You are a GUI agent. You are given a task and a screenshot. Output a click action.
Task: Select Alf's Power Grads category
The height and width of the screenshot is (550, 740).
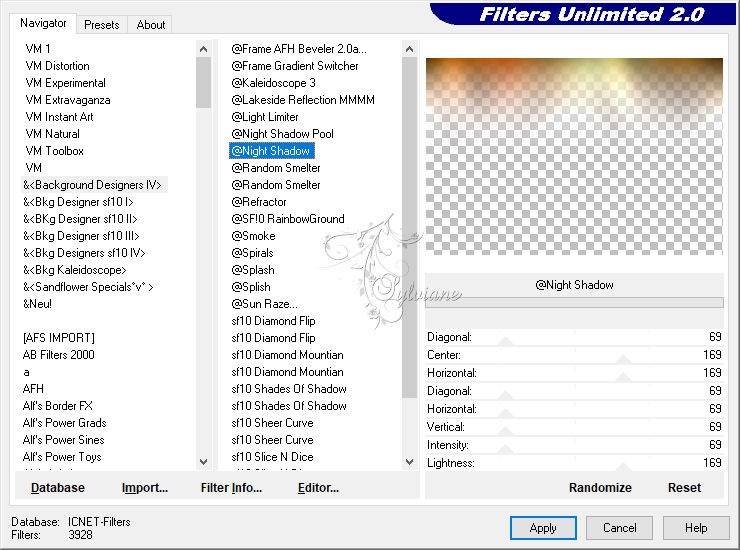point(65,423)
